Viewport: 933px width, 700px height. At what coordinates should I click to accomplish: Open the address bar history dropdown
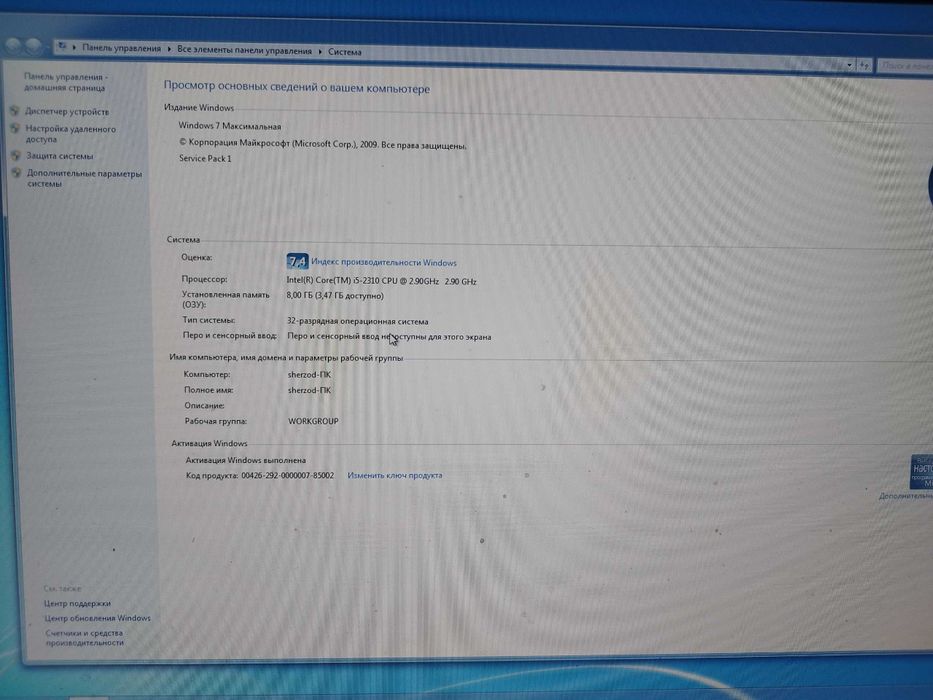point(850,64)
